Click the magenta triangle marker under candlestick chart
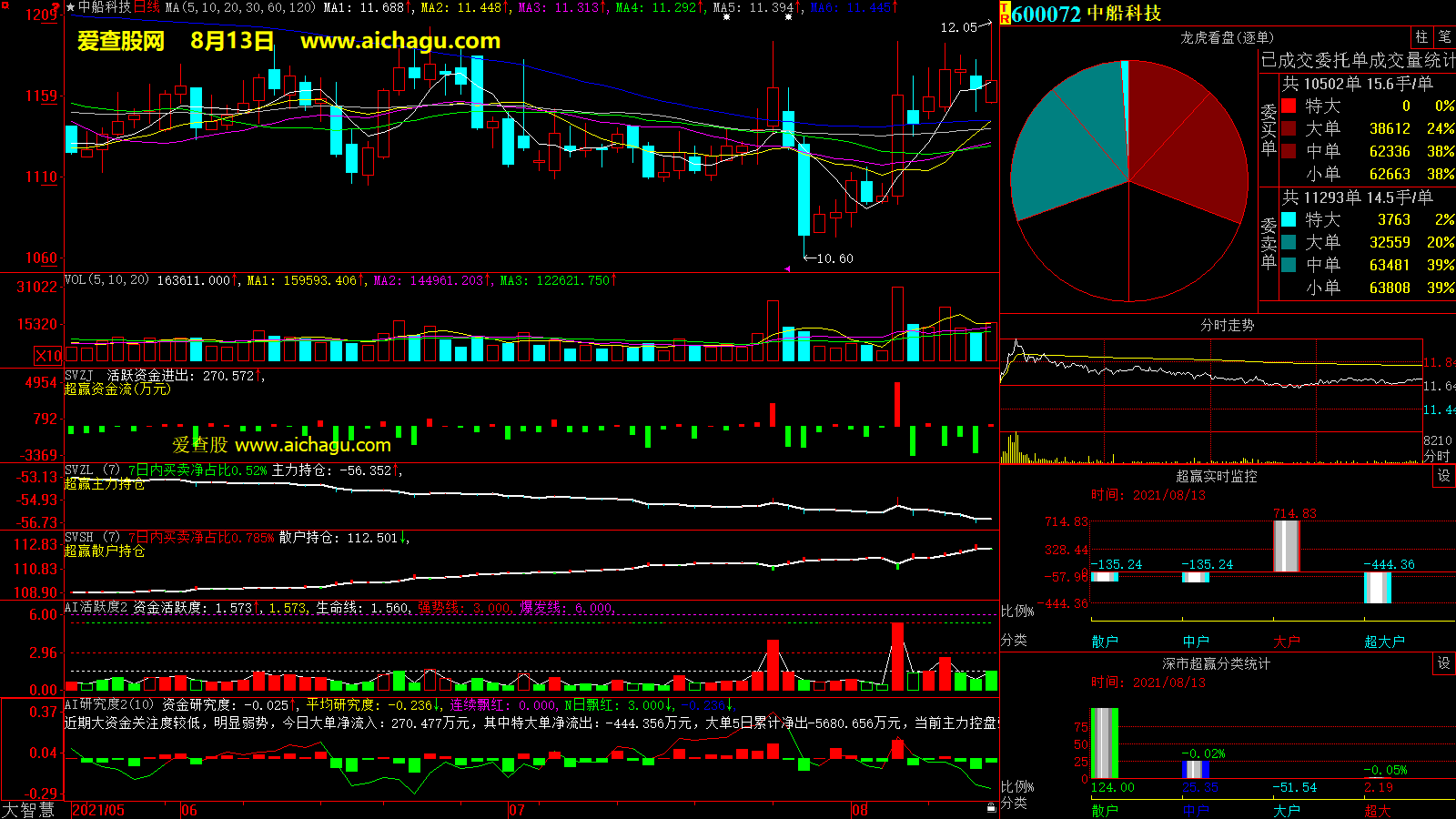This screenshot has height=819, width=1456. click(787, 268)
